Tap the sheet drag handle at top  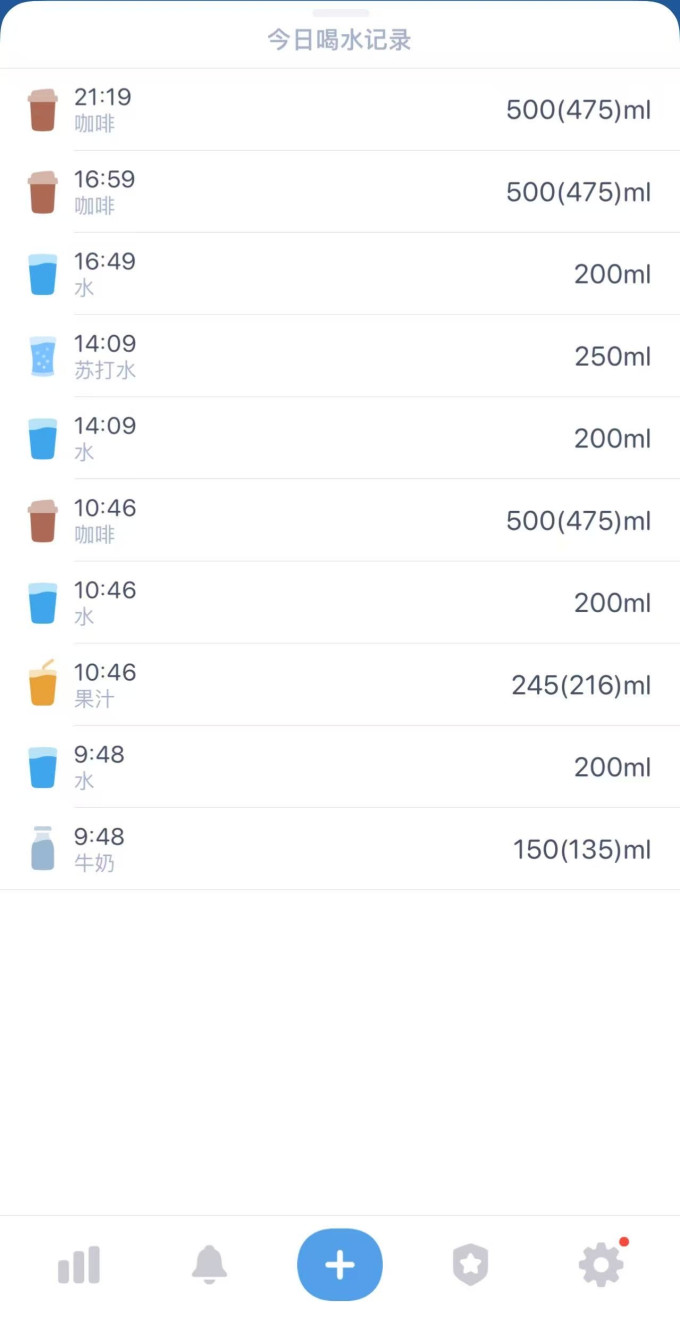coord(341,13)
